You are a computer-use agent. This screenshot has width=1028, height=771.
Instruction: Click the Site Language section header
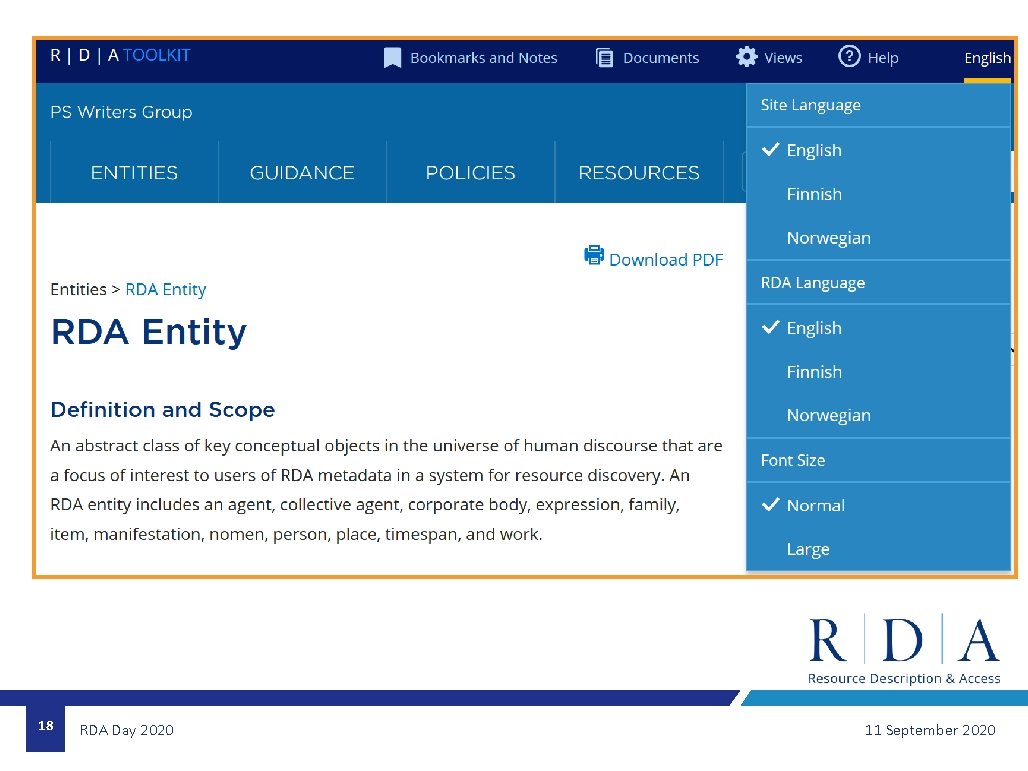[x=879, y=105]
